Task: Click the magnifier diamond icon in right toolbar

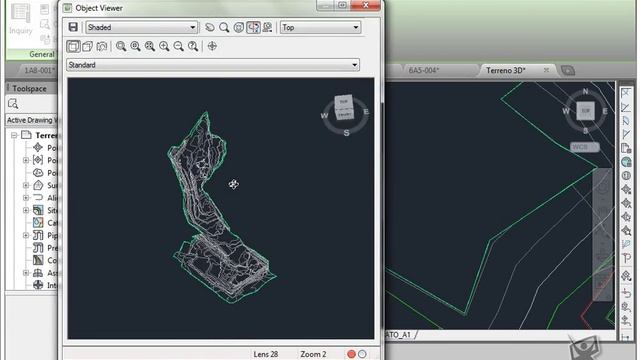Action: [626, 231]
